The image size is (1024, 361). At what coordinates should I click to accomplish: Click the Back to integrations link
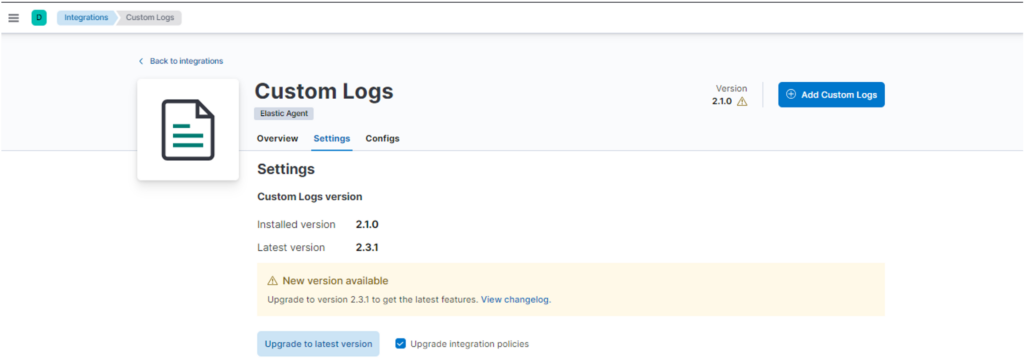point(186,61)
